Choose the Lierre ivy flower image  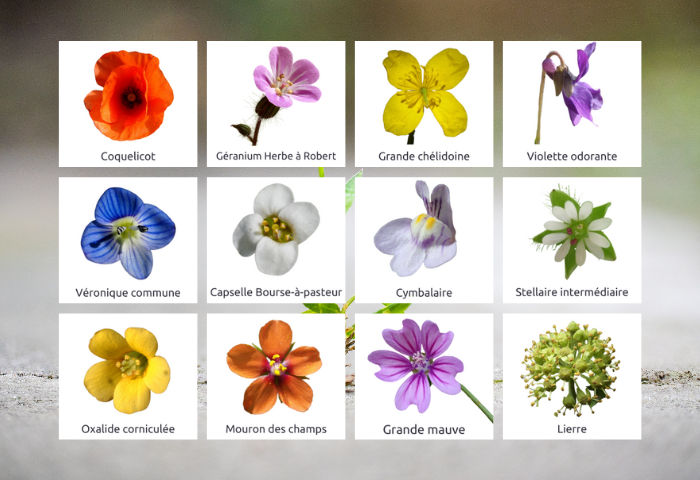[571, 368]
